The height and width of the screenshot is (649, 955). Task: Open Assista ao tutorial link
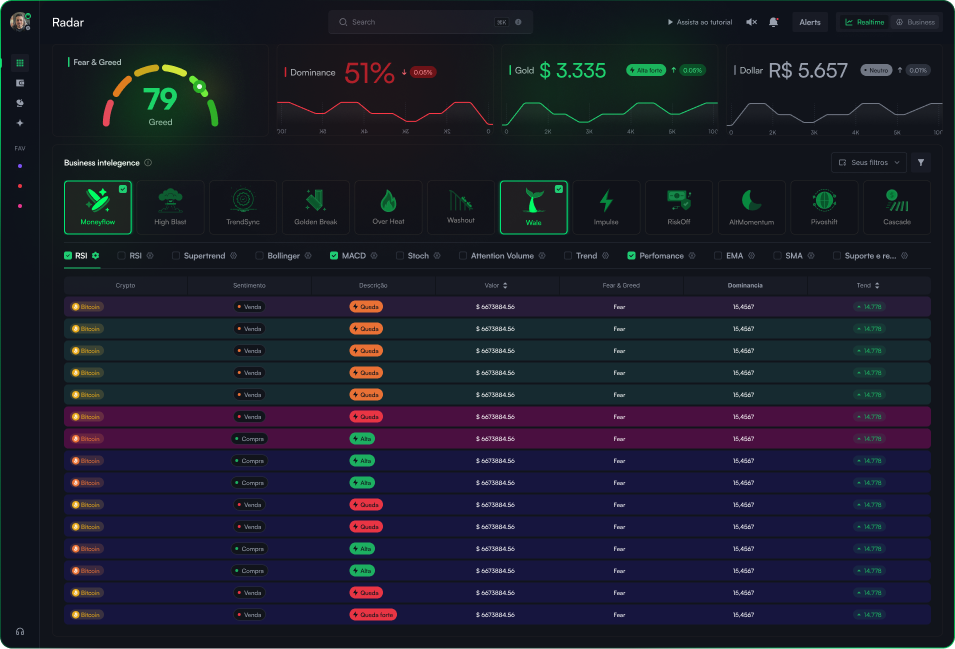coord(699,21)
